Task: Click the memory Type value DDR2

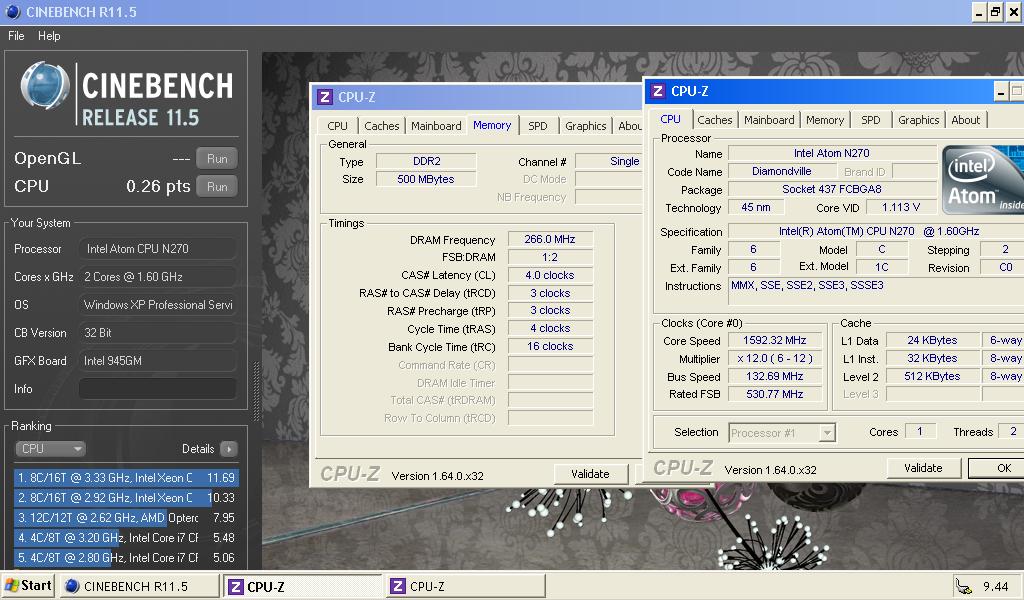Action: [426, 161]
